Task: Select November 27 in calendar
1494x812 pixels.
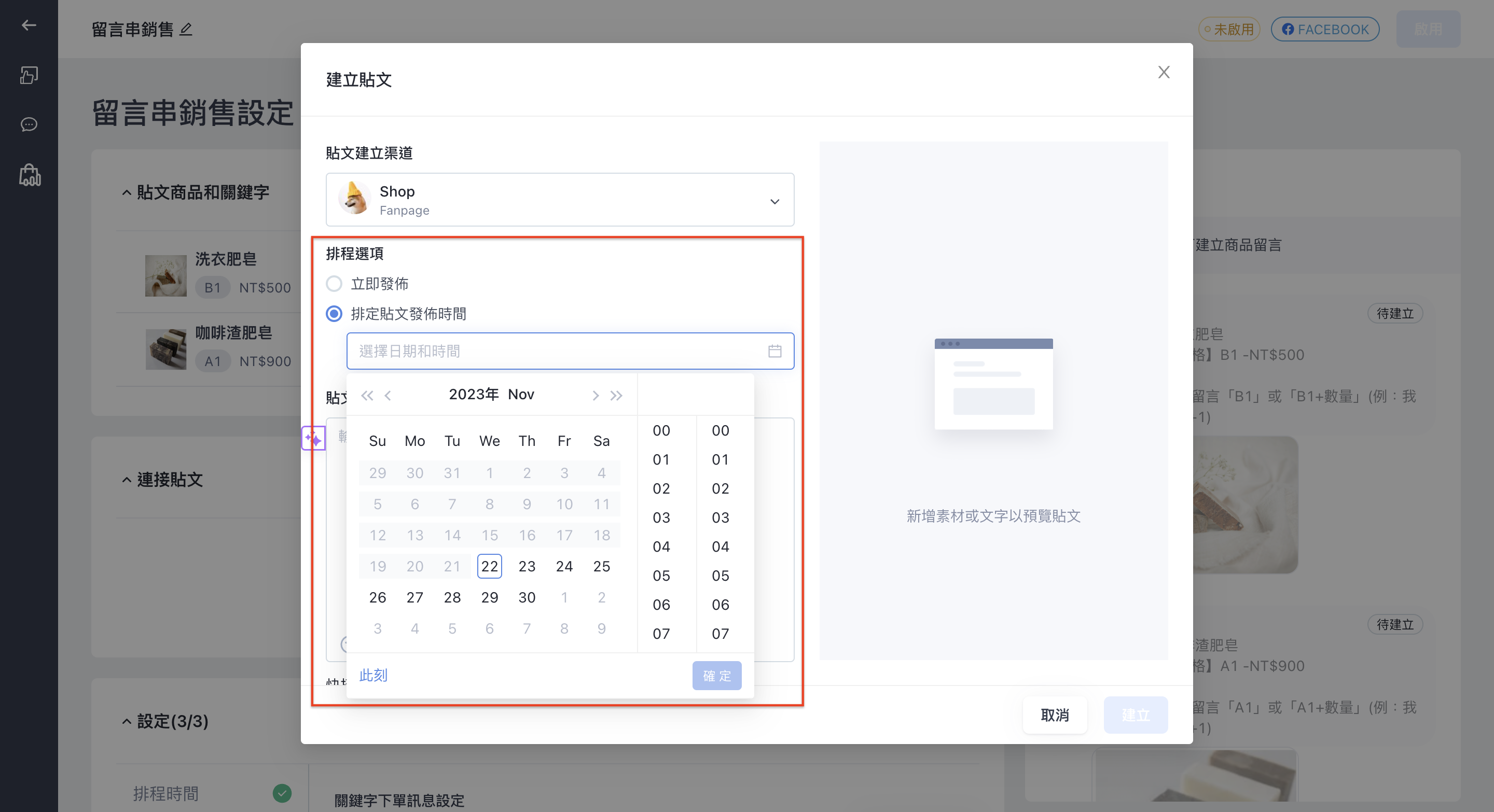Action: point(414,597)
